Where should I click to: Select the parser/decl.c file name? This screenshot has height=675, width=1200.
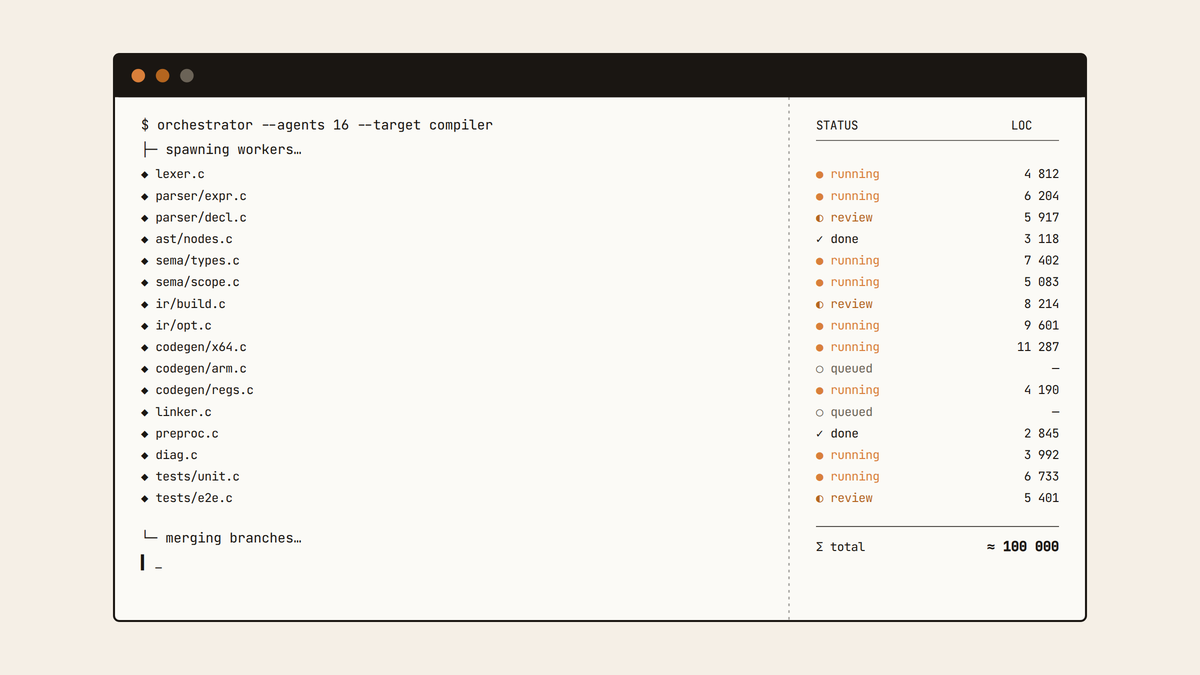pos(201,218)
